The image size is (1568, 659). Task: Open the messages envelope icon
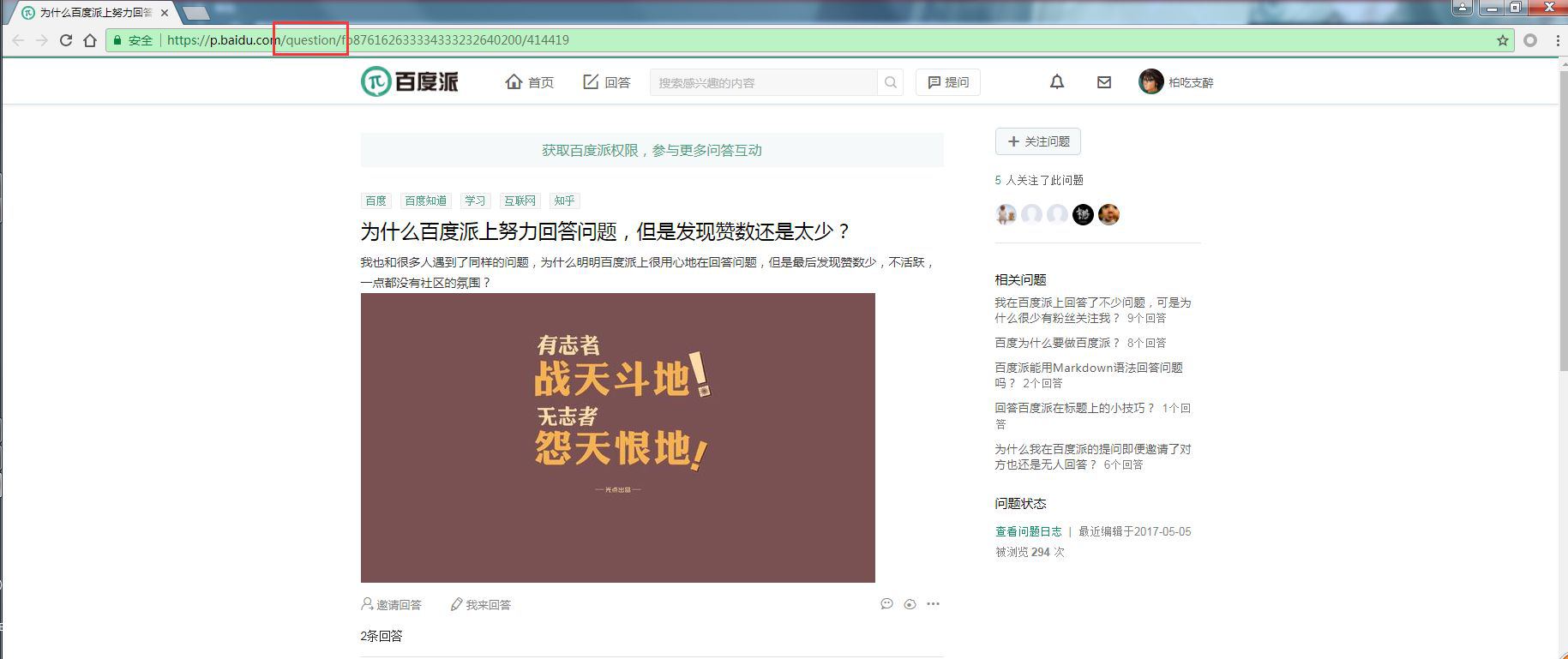point(1104,82)
